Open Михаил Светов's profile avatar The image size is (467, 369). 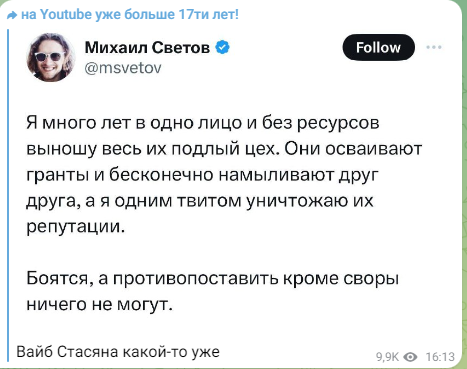pyautogui.click(x=51, y=57)
